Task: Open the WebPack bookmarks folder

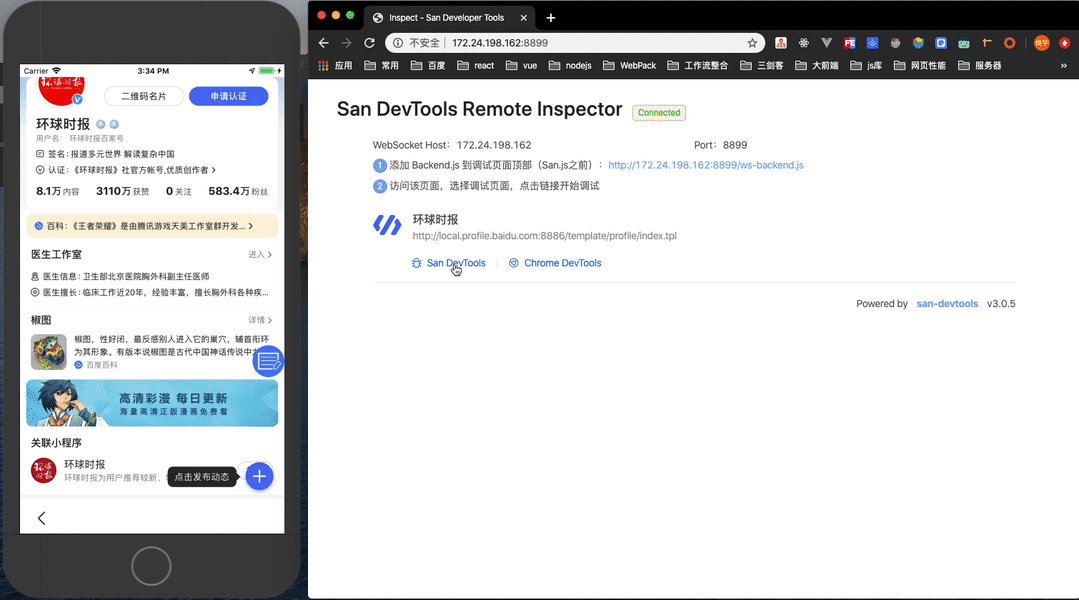Action: [x=630, y=65]
